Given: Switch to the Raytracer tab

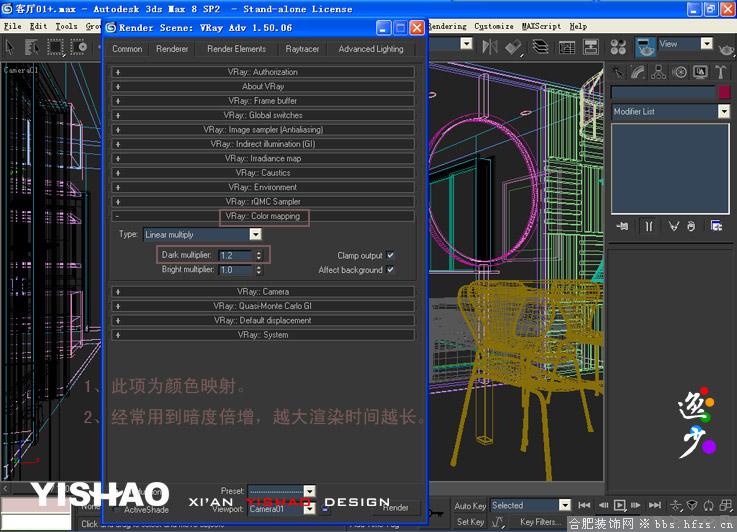Looking at the screenshot, I should click(x=302, y=49).
